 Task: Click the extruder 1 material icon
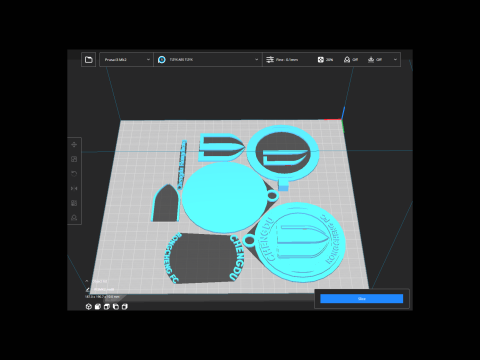tap(162, 60)
